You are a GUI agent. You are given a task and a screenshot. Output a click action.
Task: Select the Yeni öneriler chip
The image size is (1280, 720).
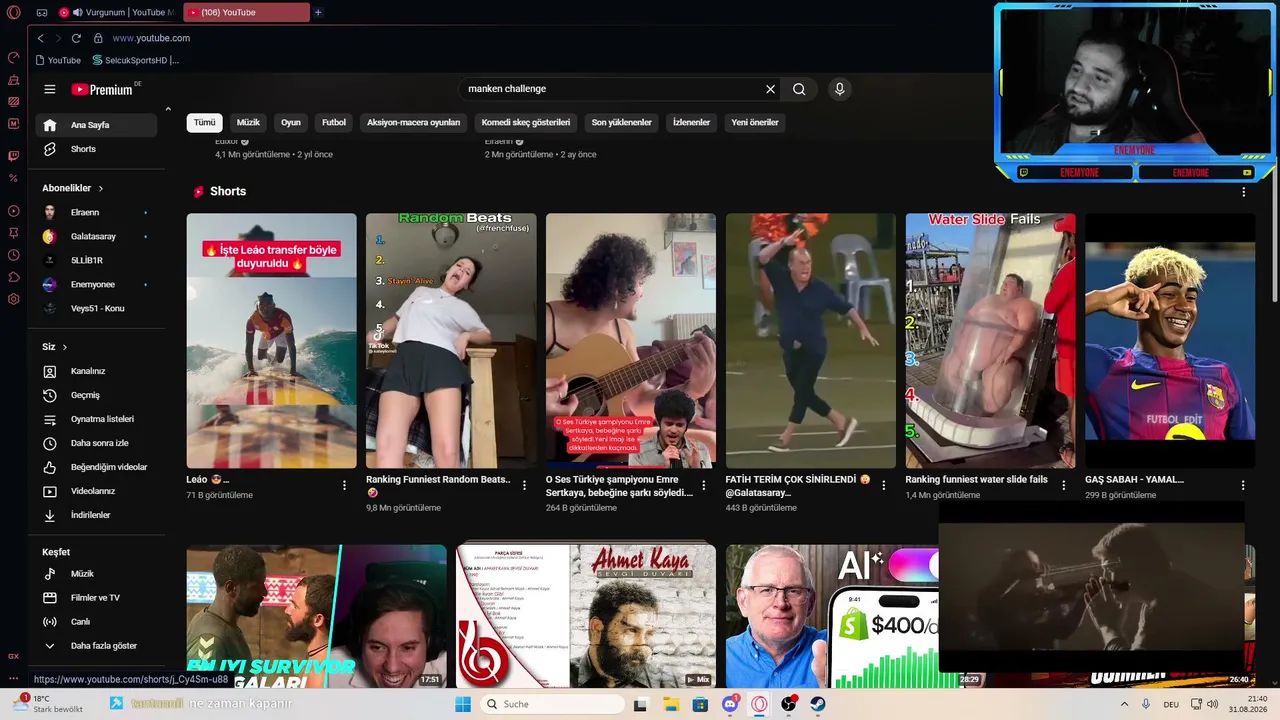click(x=755, y=122)
